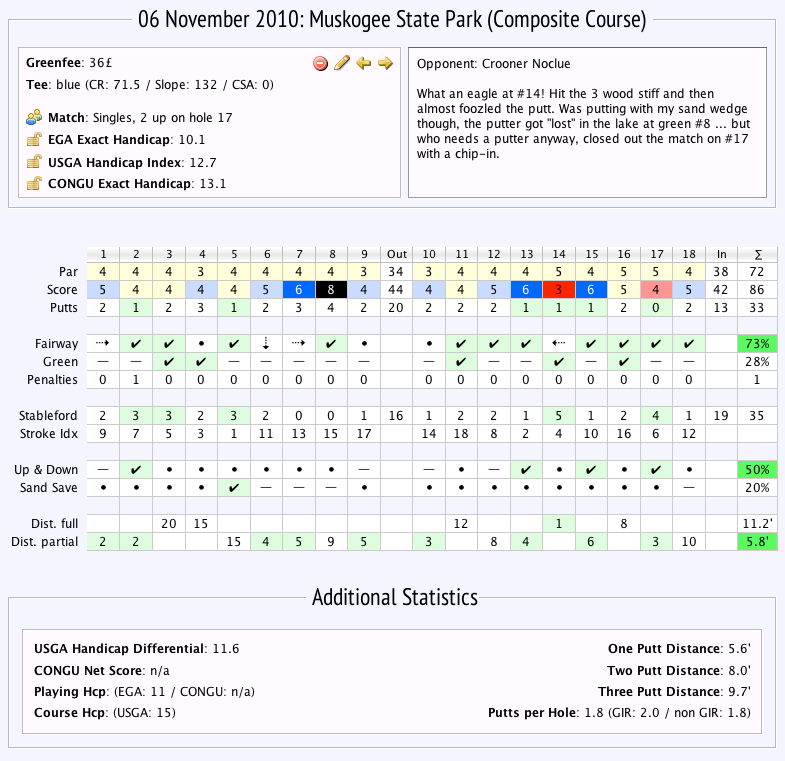
Task: Click the Muskogee State Park round title
Action: pyautogui.click(x=392, y=20)
